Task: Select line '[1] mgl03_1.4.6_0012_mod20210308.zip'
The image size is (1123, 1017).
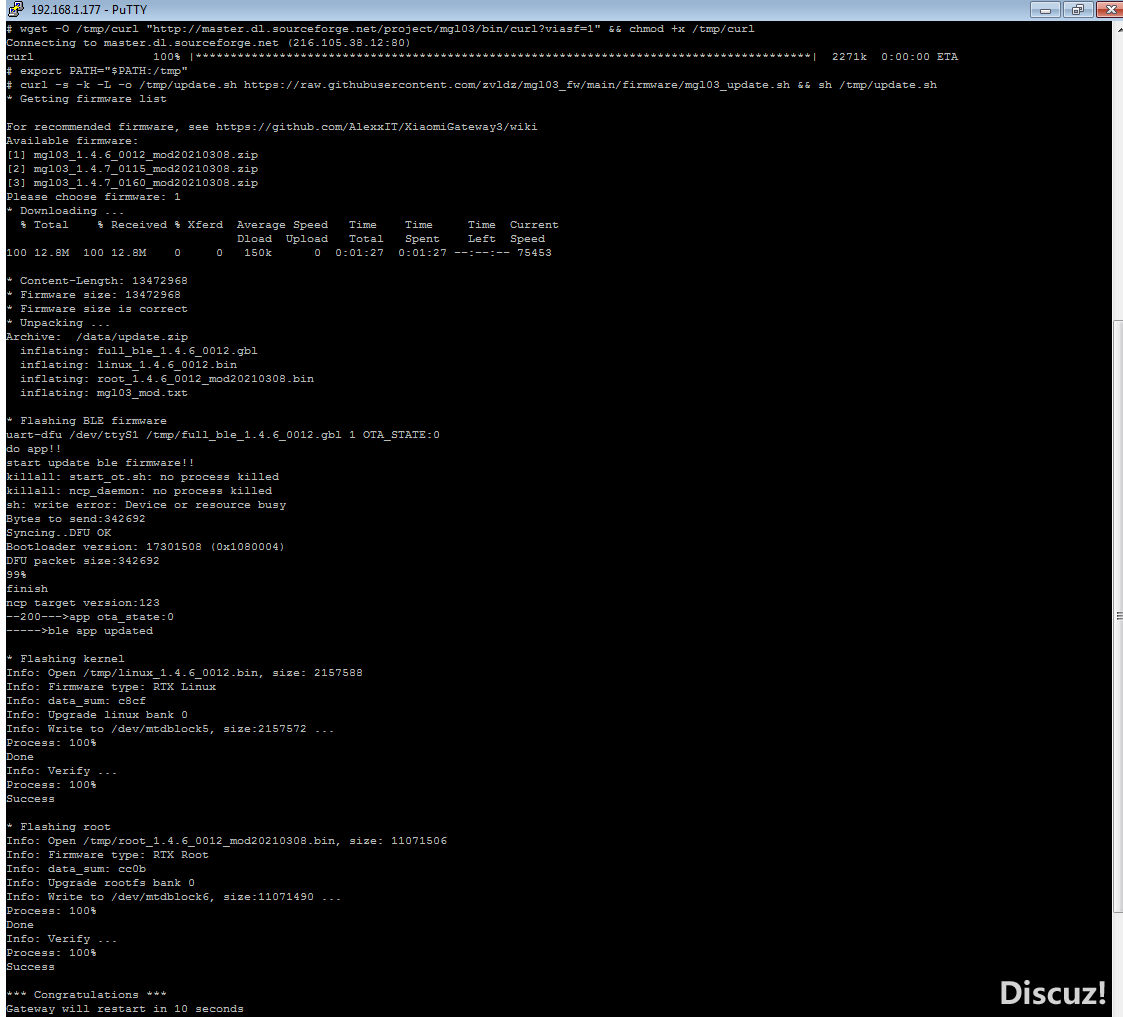Action: tap(132, 155)
